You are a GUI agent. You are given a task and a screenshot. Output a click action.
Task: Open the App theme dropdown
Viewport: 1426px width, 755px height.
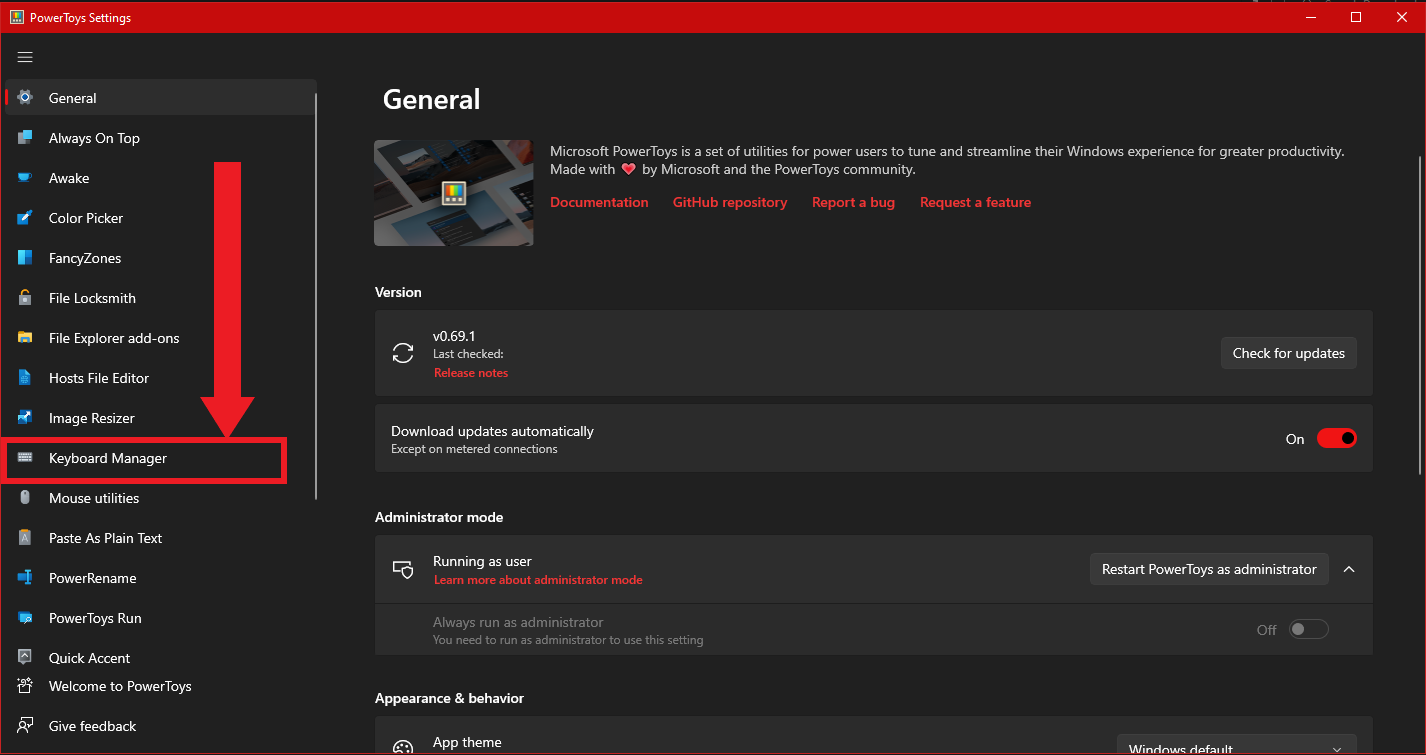1236,747
